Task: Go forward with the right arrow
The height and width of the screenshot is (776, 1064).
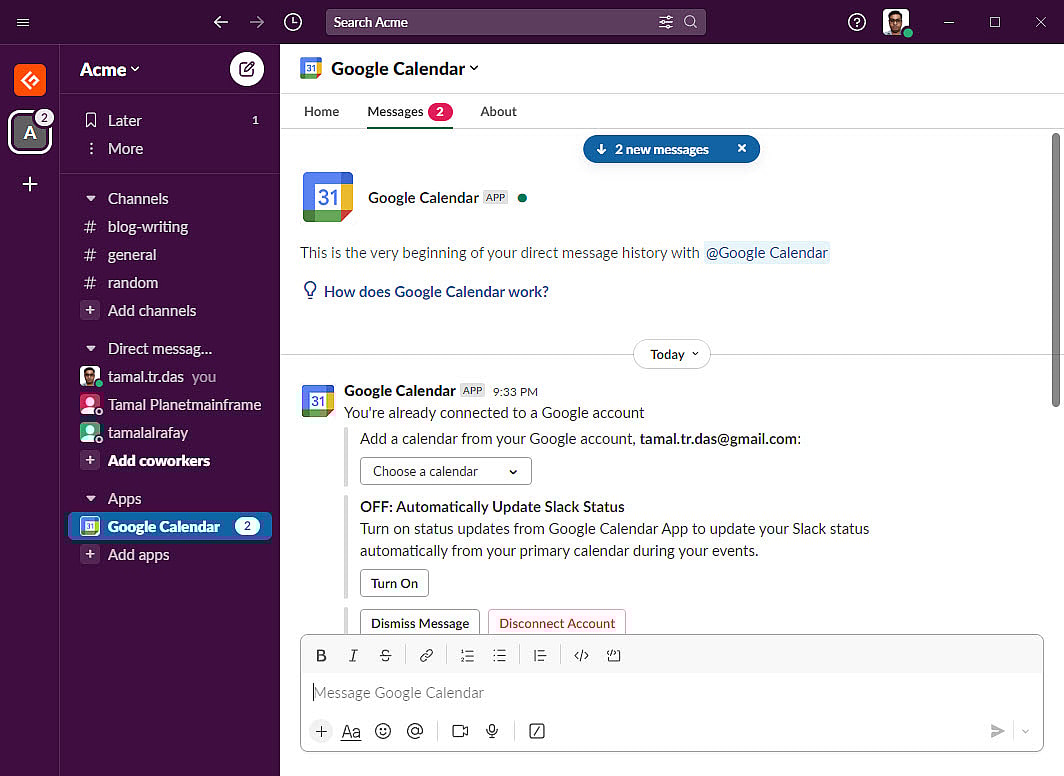Action: click(256, 22)
